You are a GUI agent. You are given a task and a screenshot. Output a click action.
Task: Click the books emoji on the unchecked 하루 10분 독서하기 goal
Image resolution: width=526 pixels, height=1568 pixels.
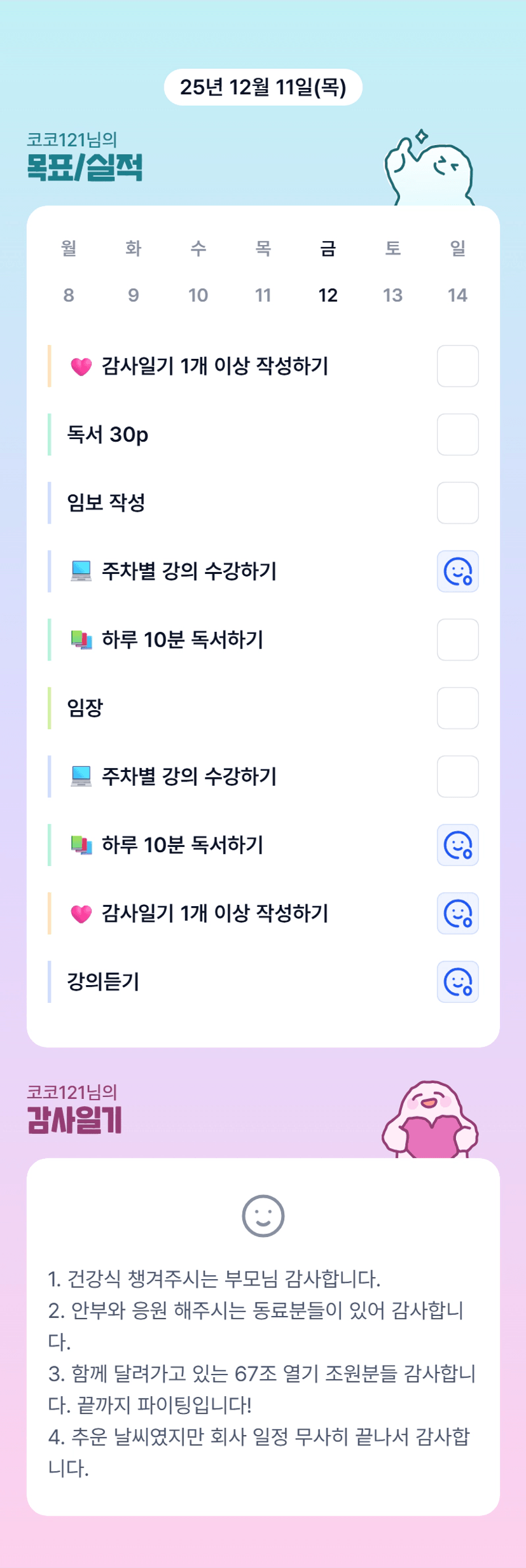click(81, 640)
